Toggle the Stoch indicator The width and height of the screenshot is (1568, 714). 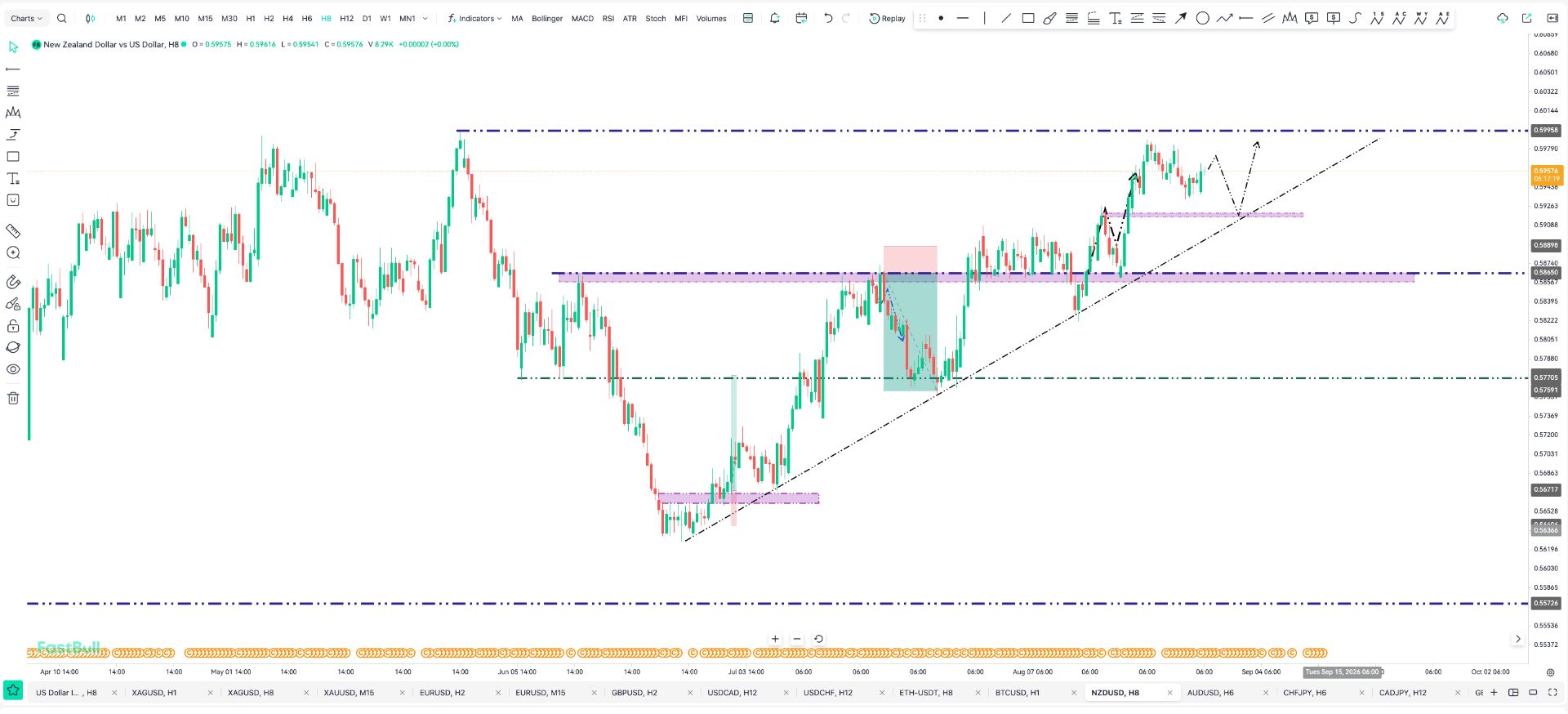pos(656,19)
